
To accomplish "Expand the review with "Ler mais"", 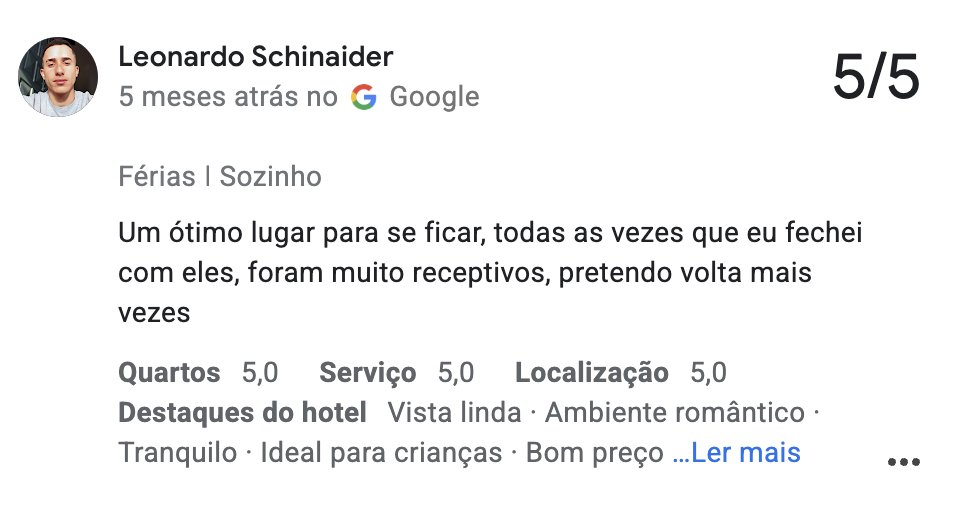I will (x=737, y=453).
